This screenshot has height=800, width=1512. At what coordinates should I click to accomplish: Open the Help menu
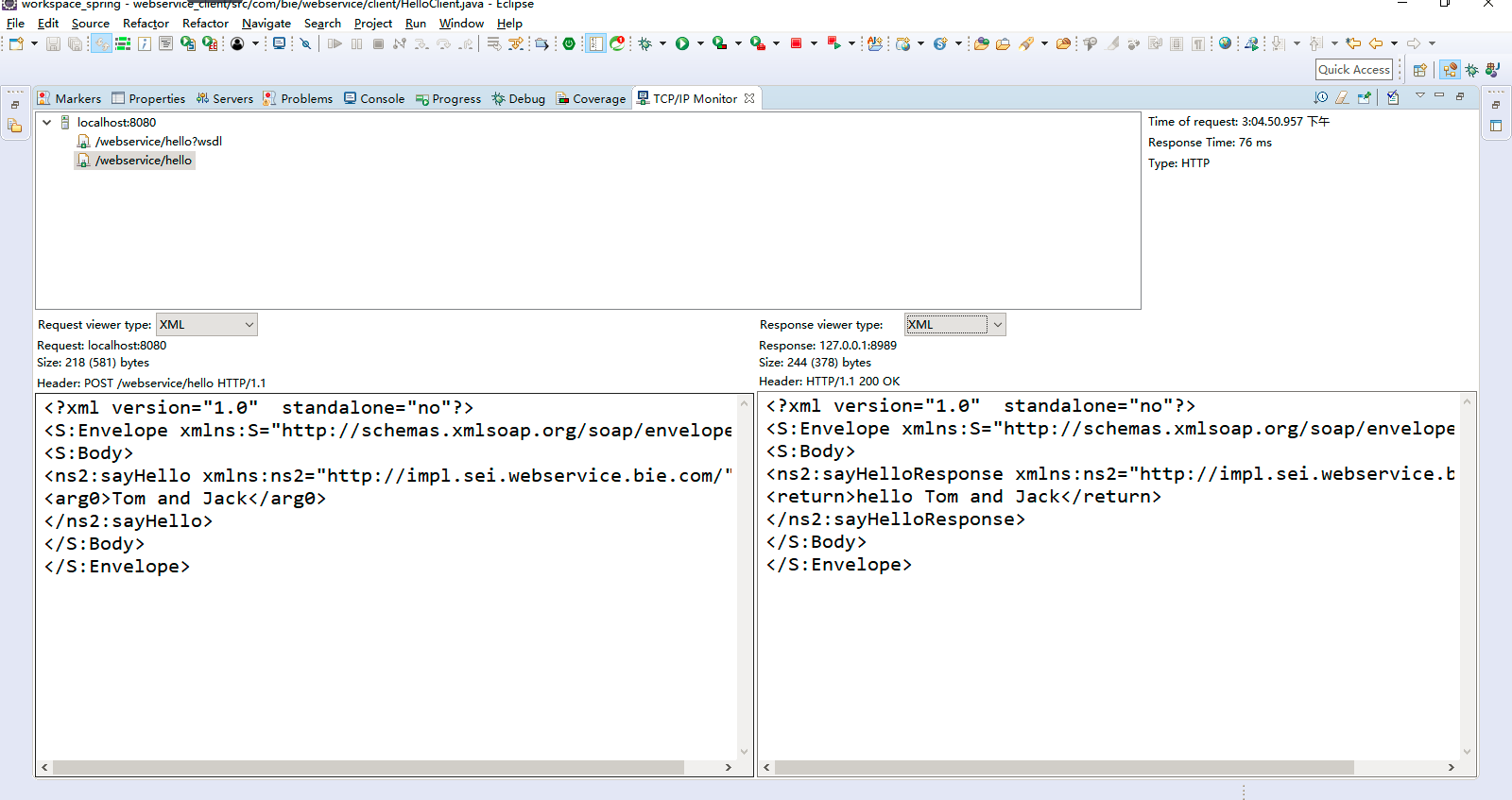point(509,24)
